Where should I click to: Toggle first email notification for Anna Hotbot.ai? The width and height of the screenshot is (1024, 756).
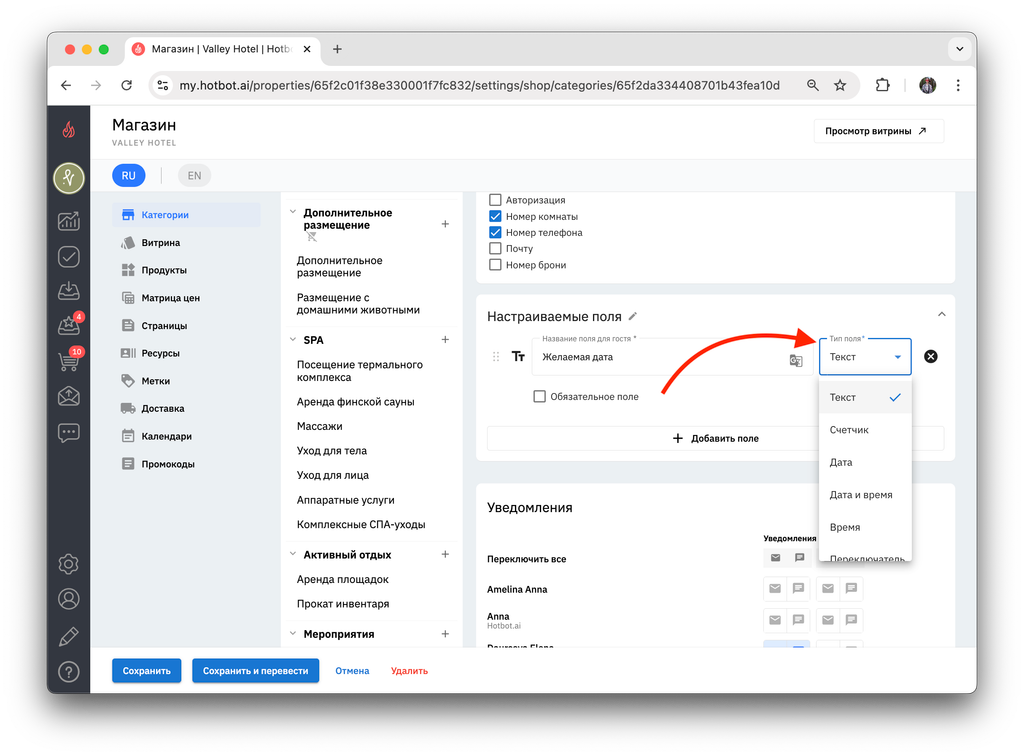[775, 620]
